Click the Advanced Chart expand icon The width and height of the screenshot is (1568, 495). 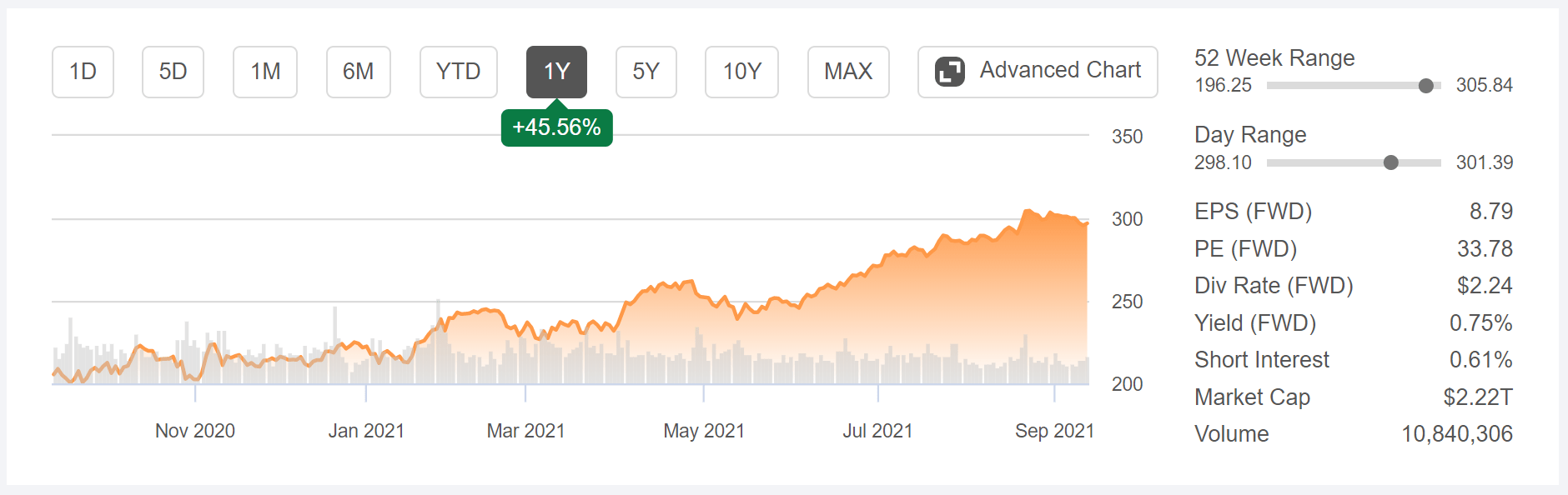point(950,71)
